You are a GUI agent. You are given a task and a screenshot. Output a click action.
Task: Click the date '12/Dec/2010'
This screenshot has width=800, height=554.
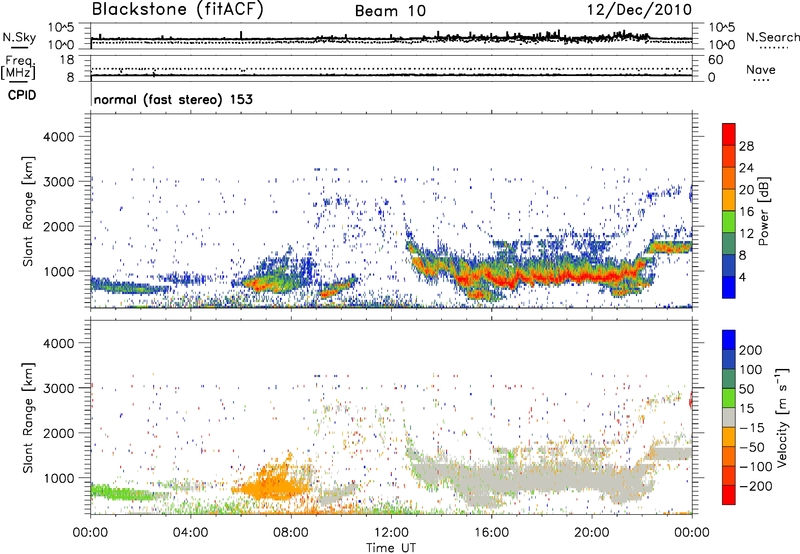coord(639,10)
